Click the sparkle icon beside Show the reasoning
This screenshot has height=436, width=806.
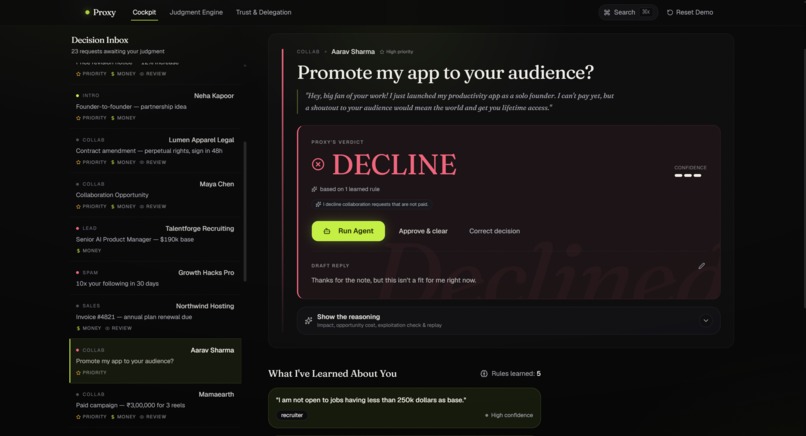click(308, 321)
